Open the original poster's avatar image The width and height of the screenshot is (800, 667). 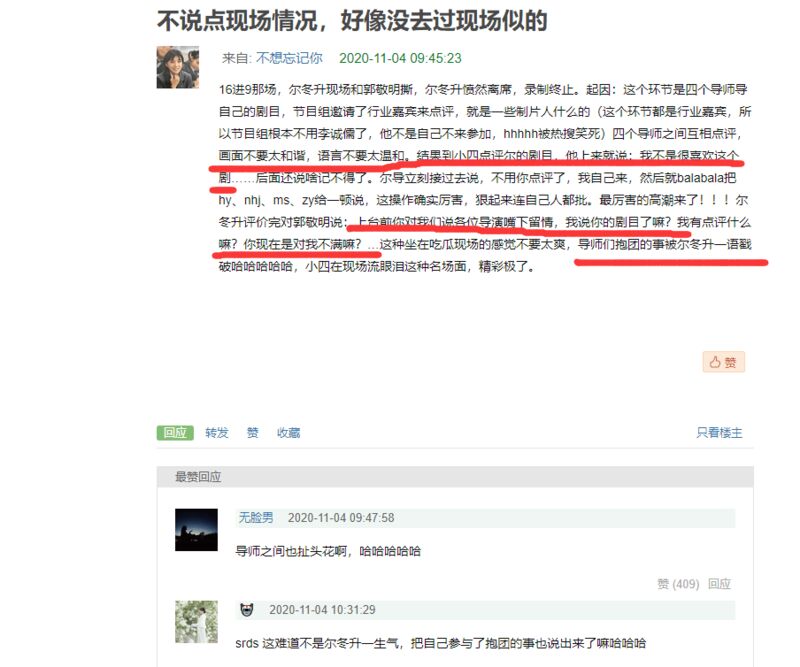(178, 67)
